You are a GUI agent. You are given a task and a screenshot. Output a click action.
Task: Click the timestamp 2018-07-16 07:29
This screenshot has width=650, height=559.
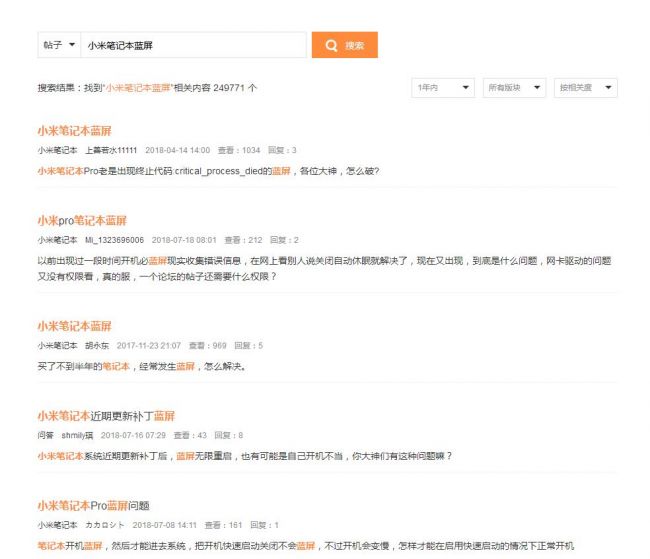click(x=133, y=435)
